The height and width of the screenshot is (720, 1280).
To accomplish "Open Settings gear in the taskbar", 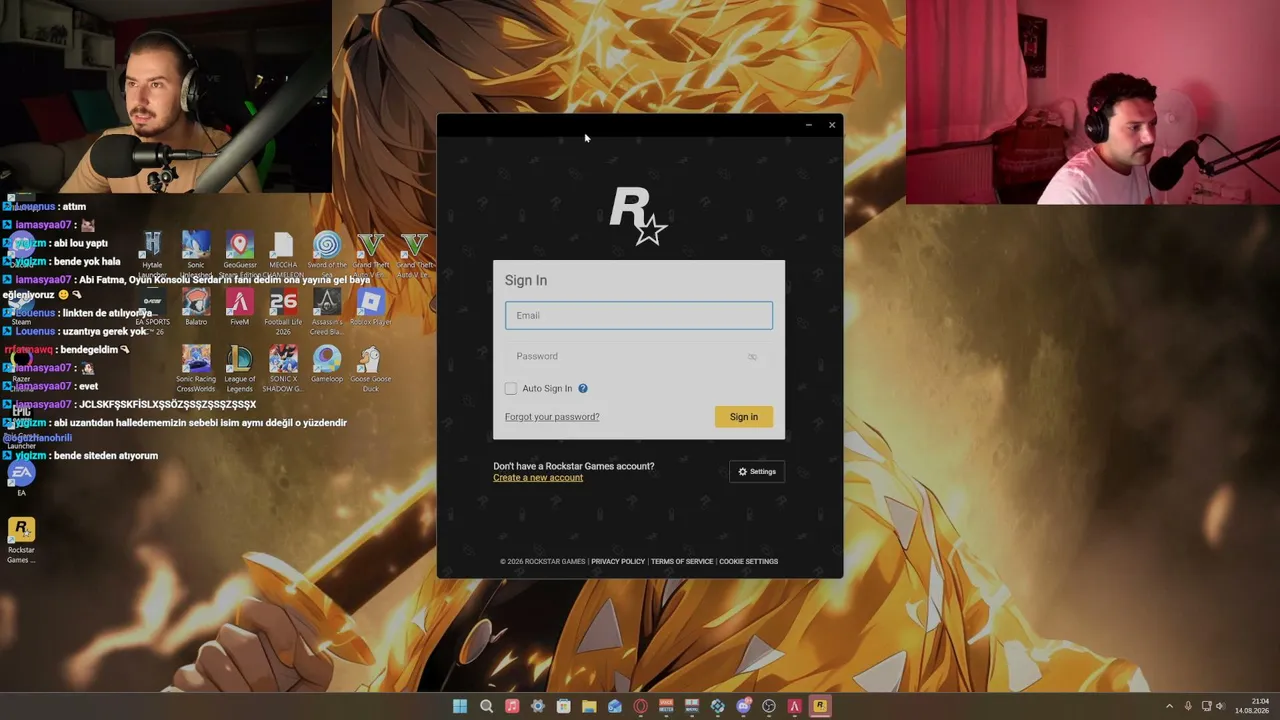I will (538, 706).
